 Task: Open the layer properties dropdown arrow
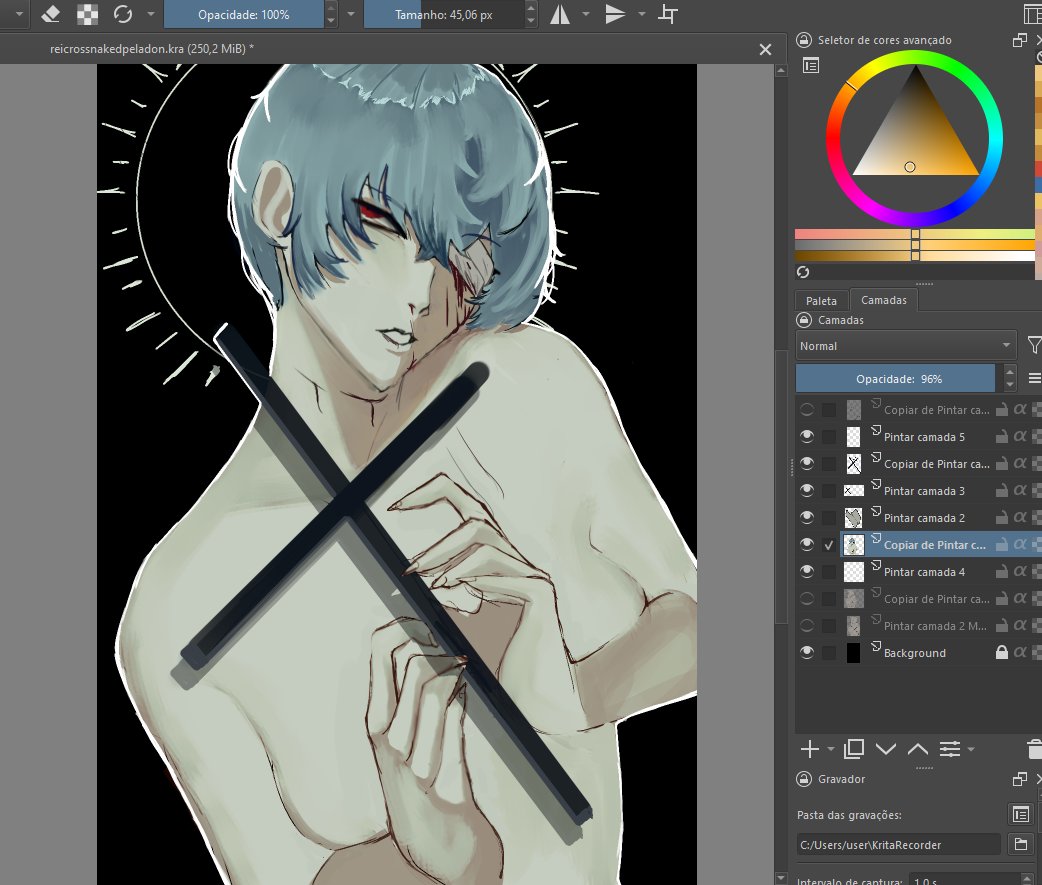(971, 749)
